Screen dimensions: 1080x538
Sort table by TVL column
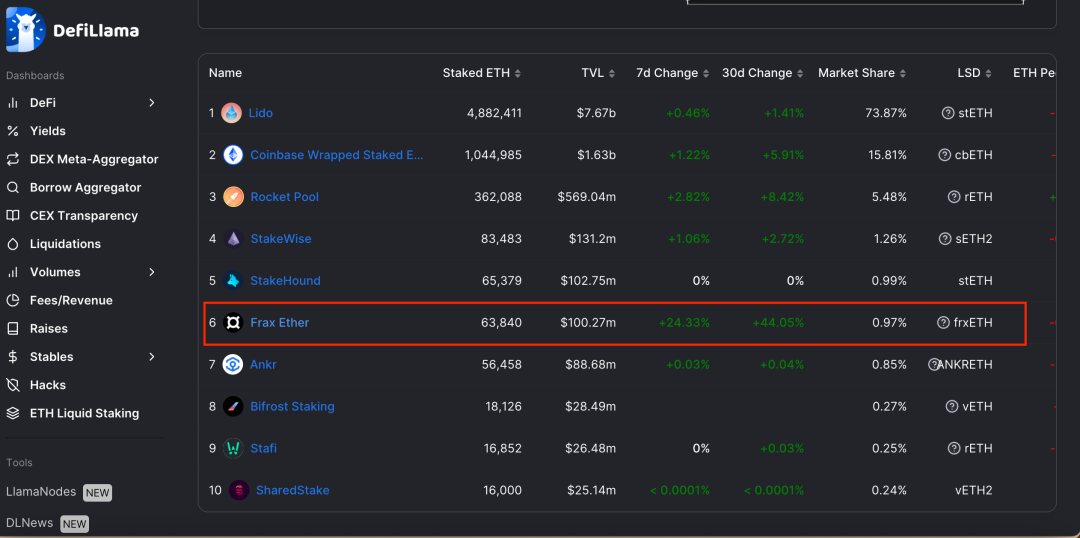[x=599, y=73]
